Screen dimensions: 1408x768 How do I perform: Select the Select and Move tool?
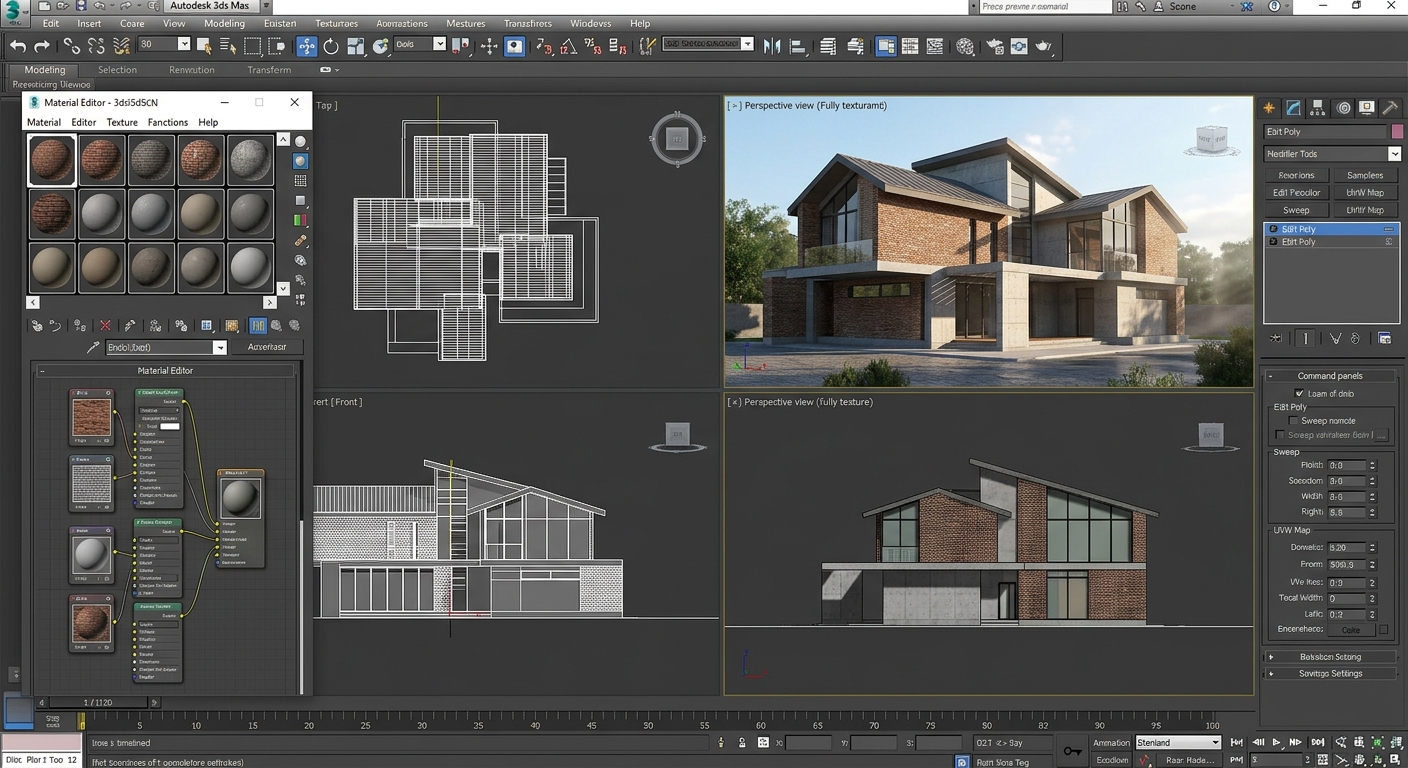pyautogui.click(x=306, y=45)
